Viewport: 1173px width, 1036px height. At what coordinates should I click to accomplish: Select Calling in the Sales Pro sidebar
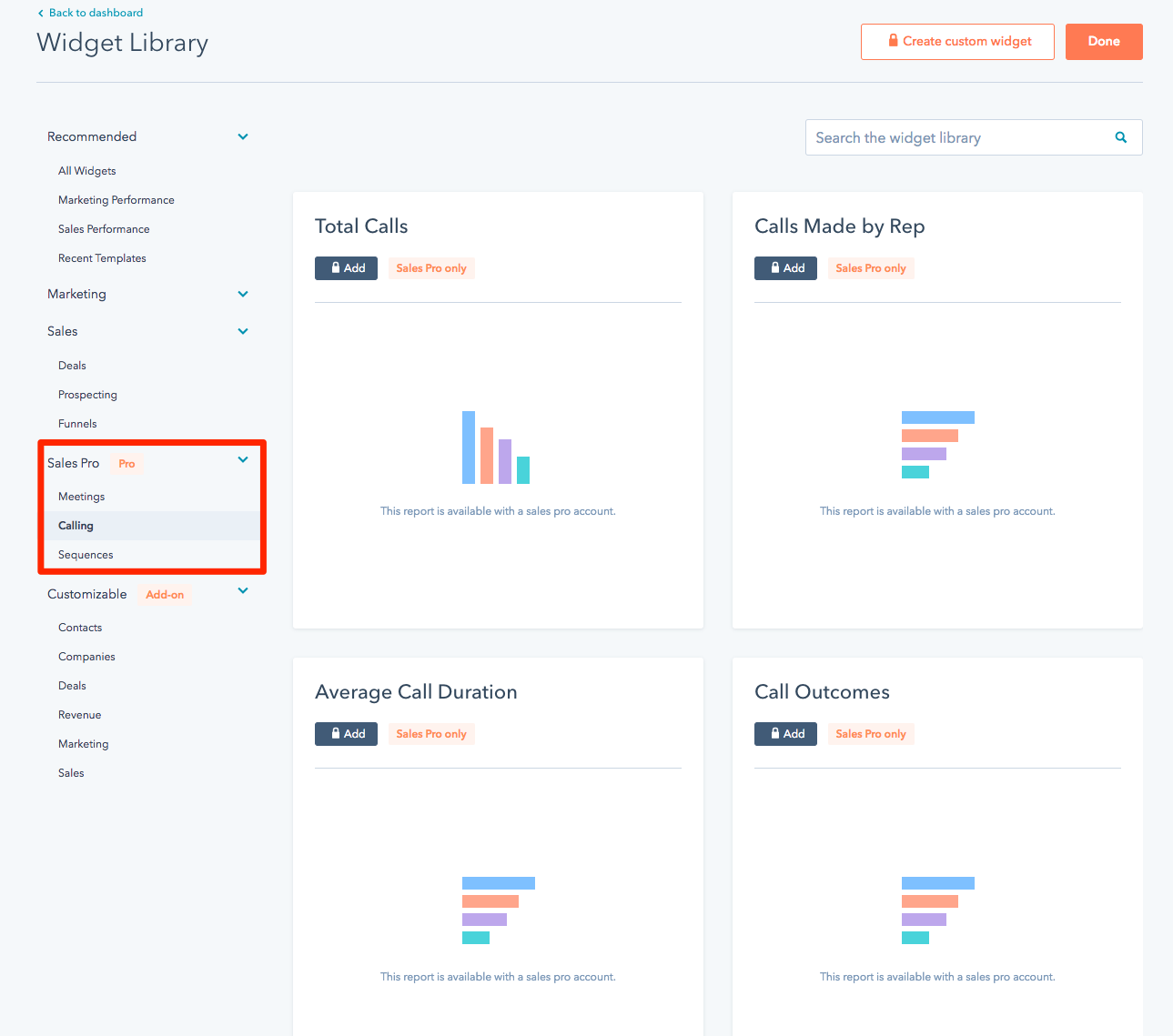point(76,525)
